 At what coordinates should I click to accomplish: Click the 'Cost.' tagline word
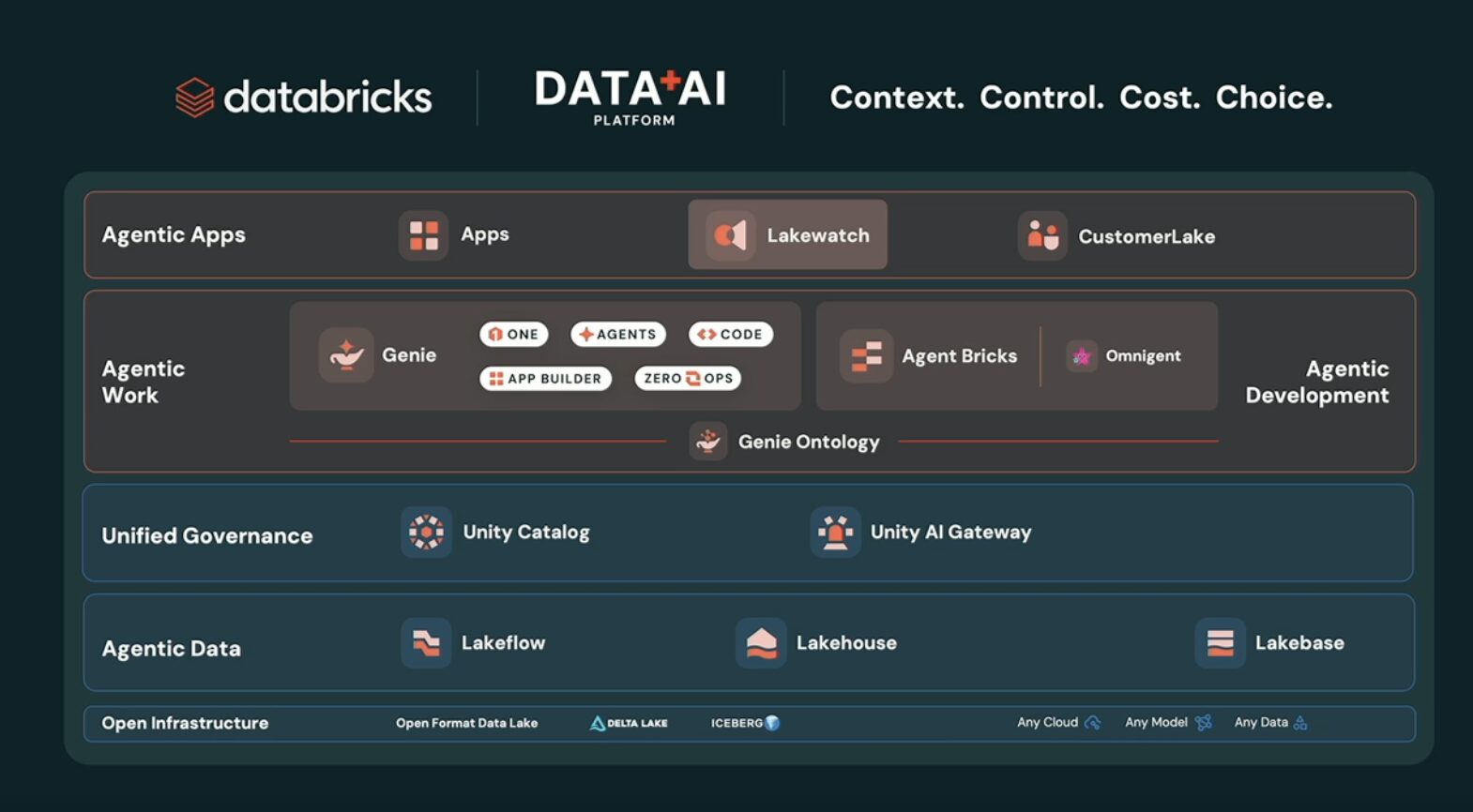(1160, 97)
